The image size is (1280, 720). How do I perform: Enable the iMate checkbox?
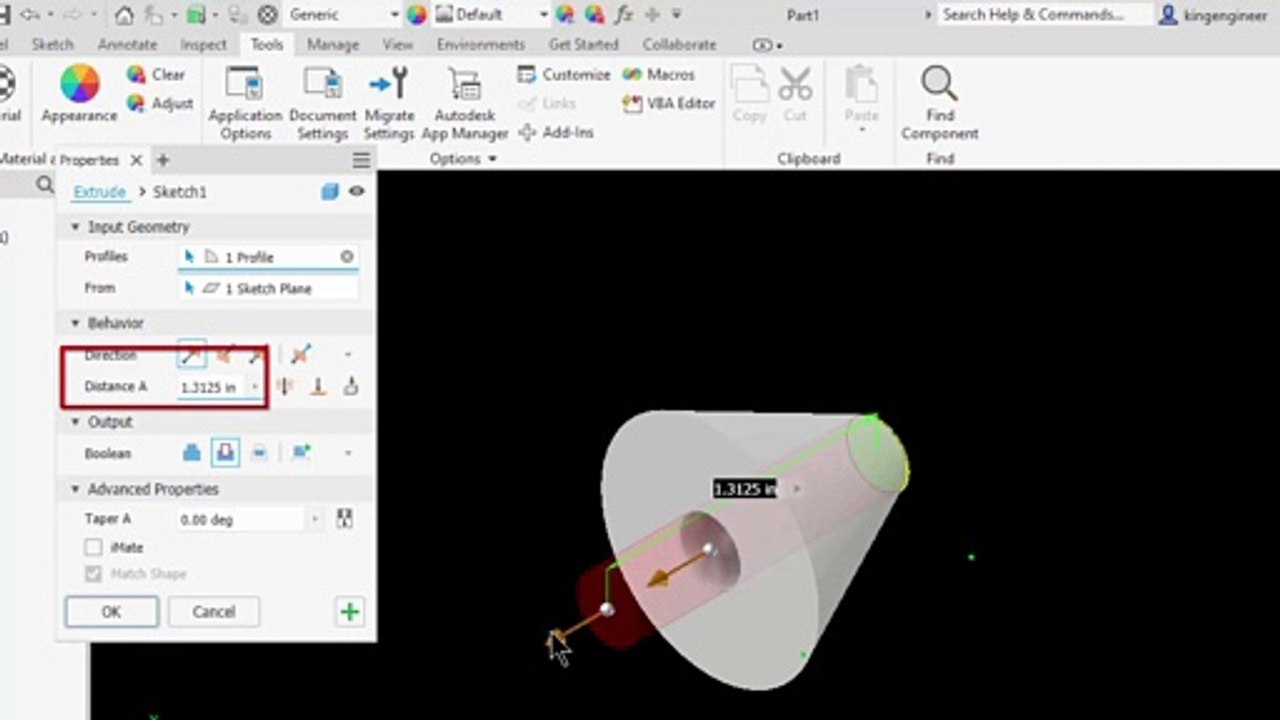(93, 547)
